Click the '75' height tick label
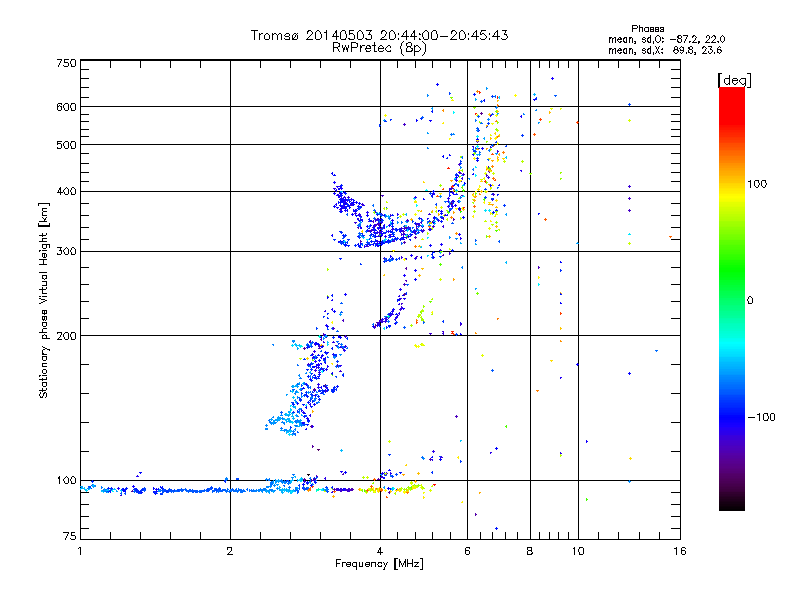The height and width of the screenshot is (600, 800). (70, 536)
